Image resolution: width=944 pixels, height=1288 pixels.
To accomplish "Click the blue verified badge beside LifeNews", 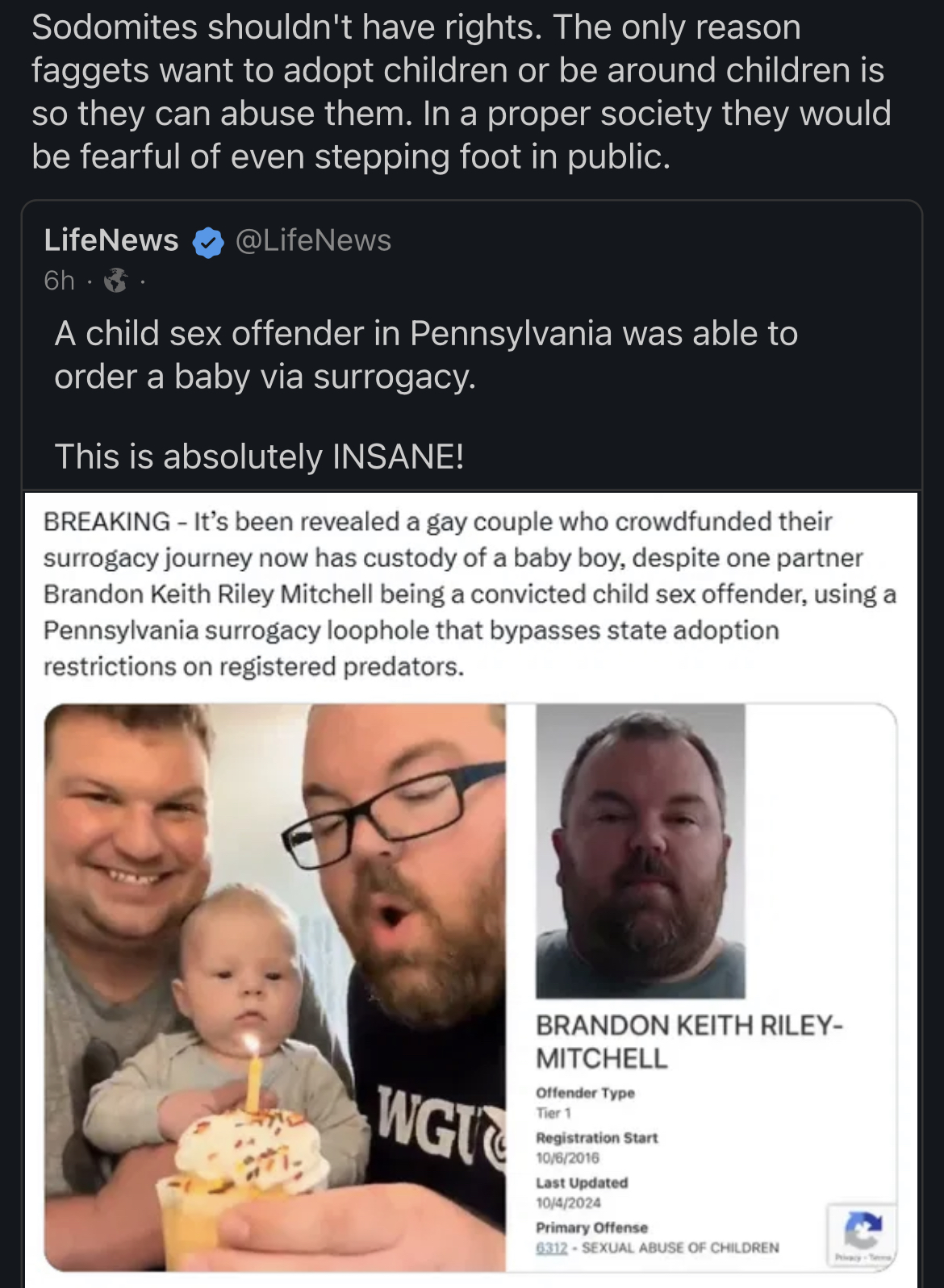I will 208,241.
